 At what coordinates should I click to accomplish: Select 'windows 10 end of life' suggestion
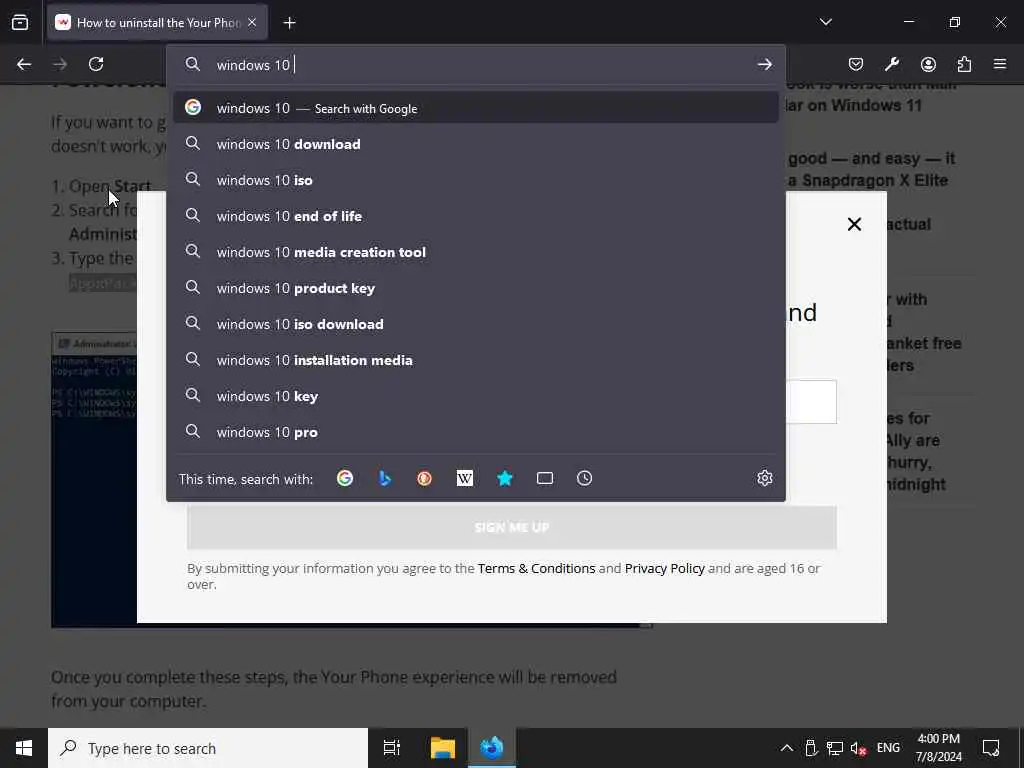coord(476,216)
